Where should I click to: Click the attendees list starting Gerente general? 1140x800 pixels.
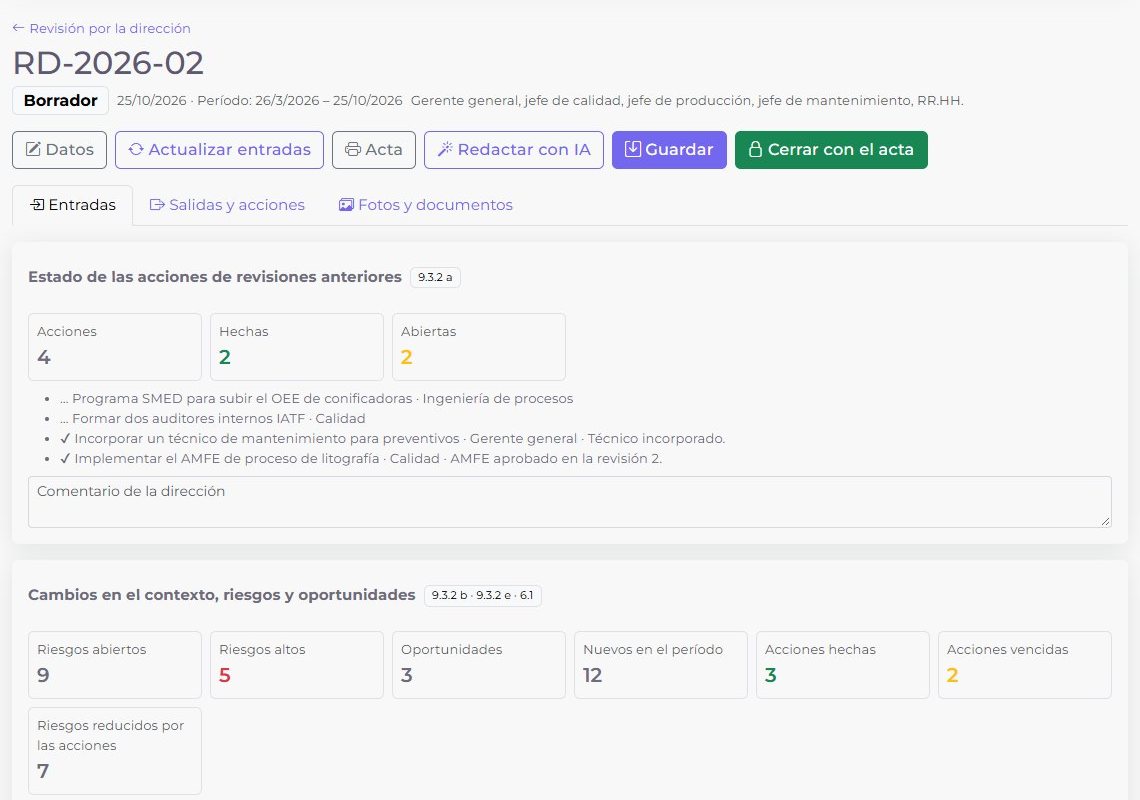[x=687, y=100]
